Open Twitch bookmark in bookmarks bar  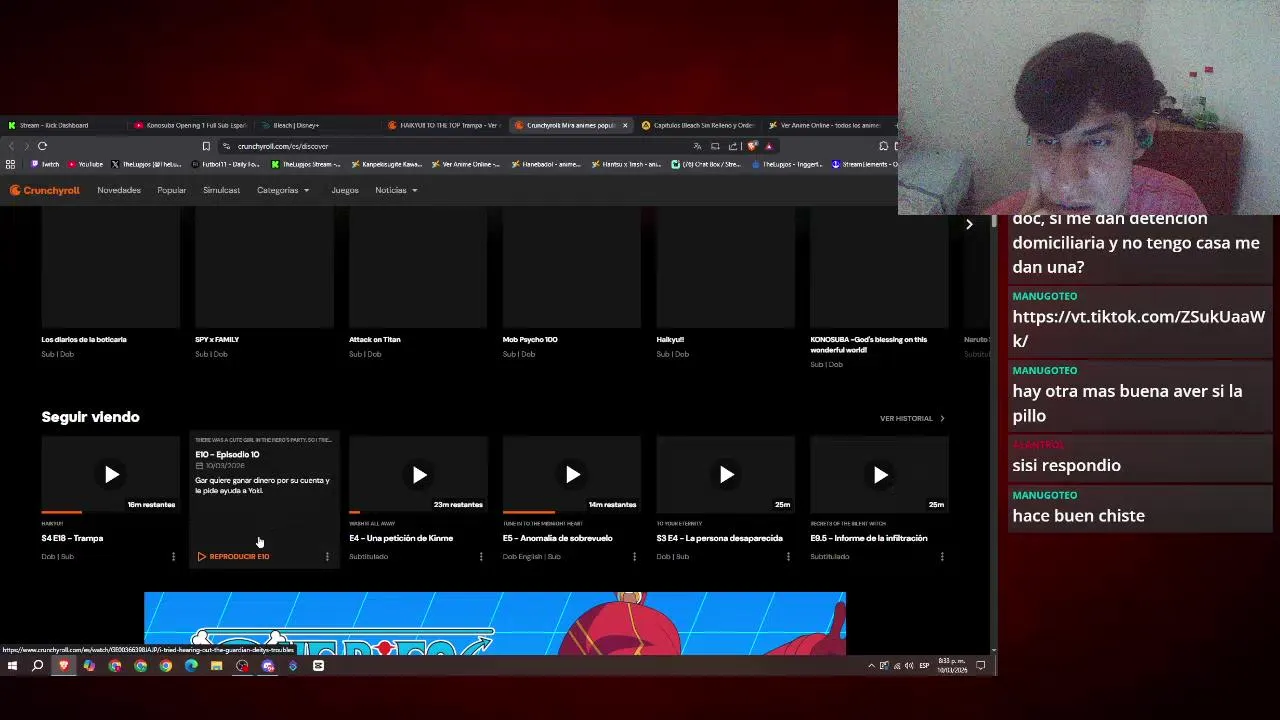(x=45, y=164)
